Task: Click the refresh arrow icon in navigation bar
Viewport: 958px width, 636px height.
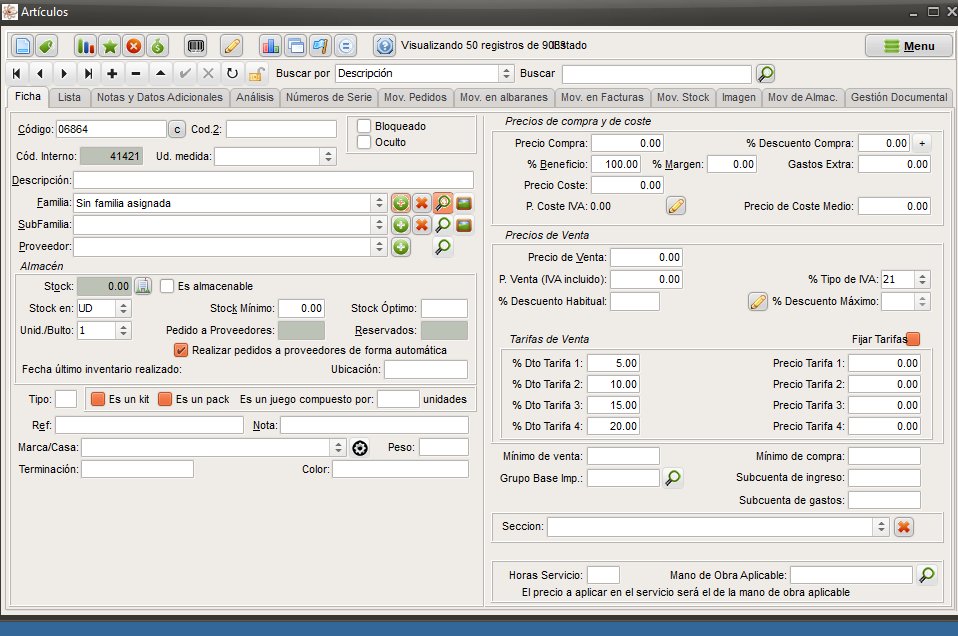Action: tap(232, 73)
